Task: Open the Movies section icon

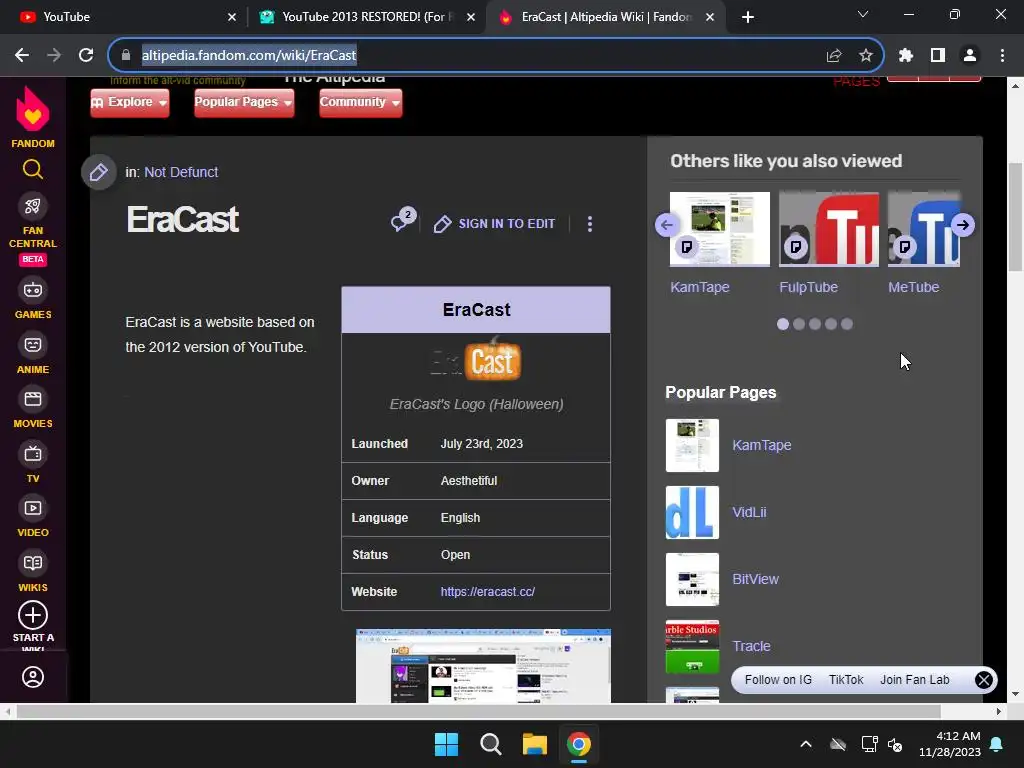Action: click(33, 398)
